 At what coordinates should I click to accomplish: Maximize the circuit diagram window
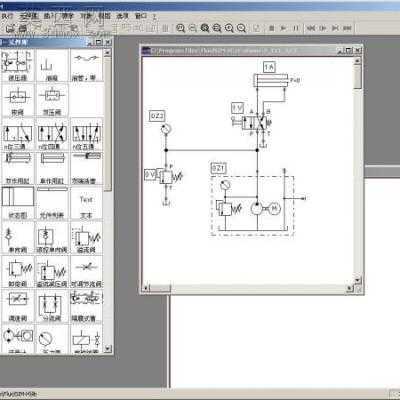tap(349, 51)
